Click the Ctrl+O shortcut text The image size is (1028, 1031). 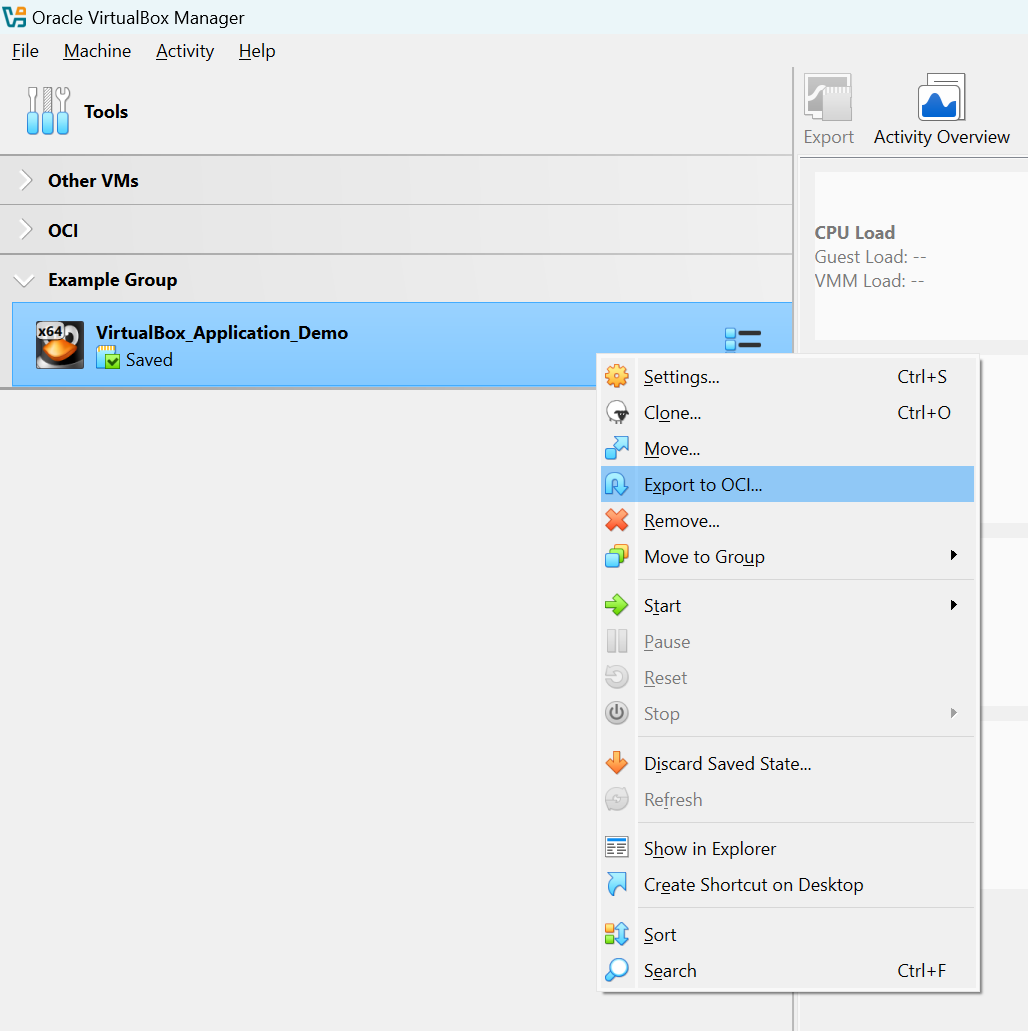pos(924,412)
